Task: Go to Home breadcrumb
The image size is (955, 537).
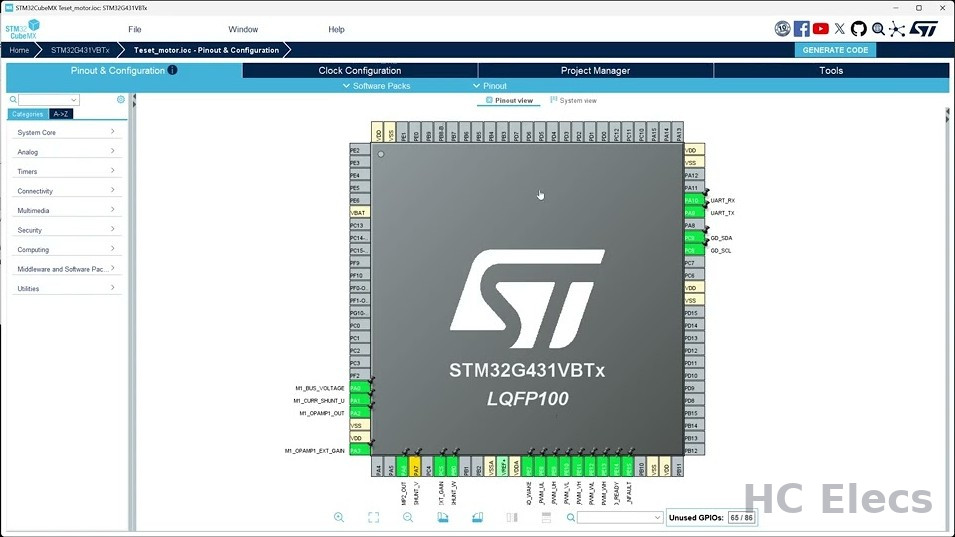Action: click(x=19, y=50)
